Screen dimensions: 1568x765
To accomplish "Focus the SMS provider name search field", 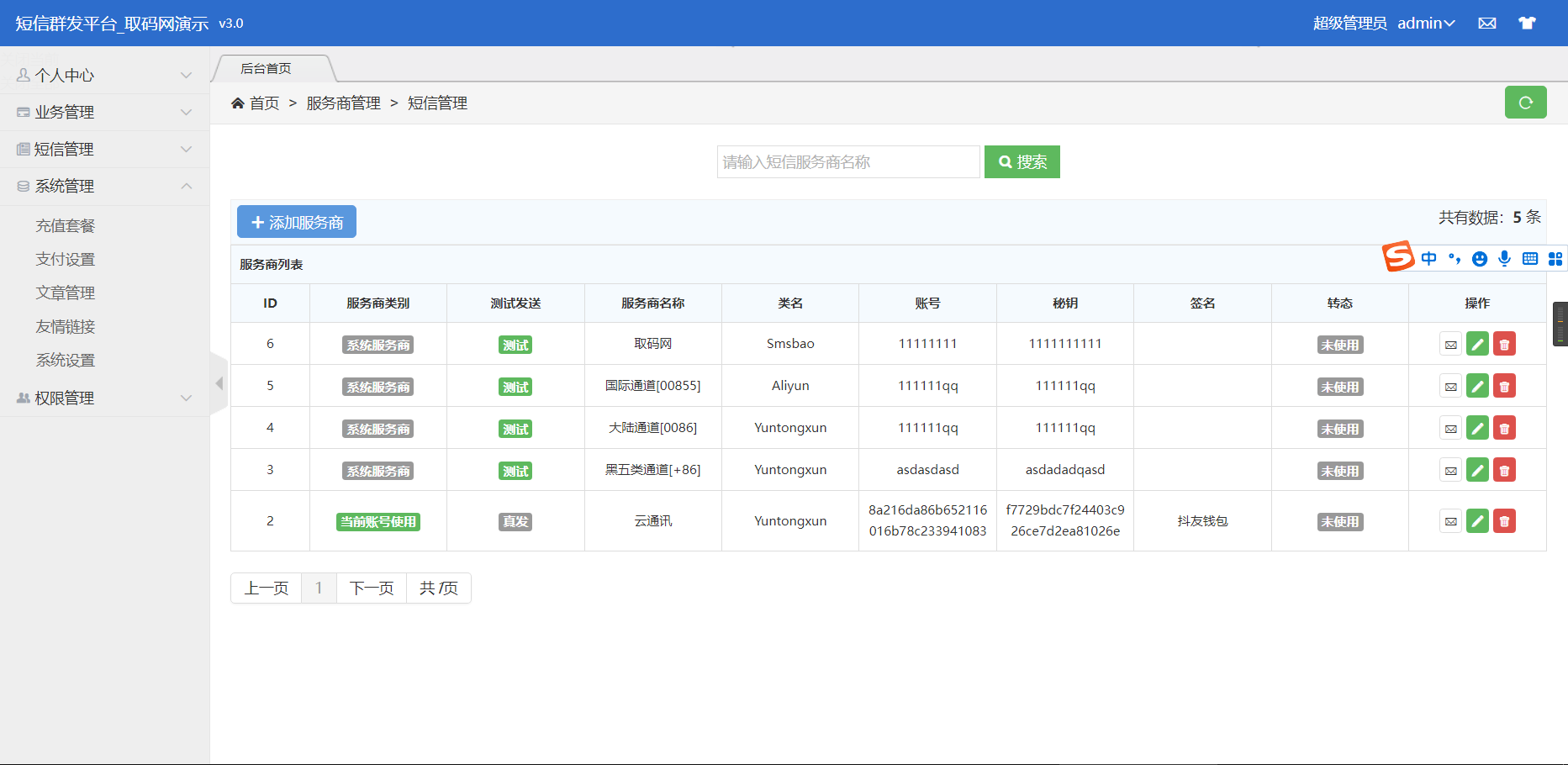I will click(847, 162).
